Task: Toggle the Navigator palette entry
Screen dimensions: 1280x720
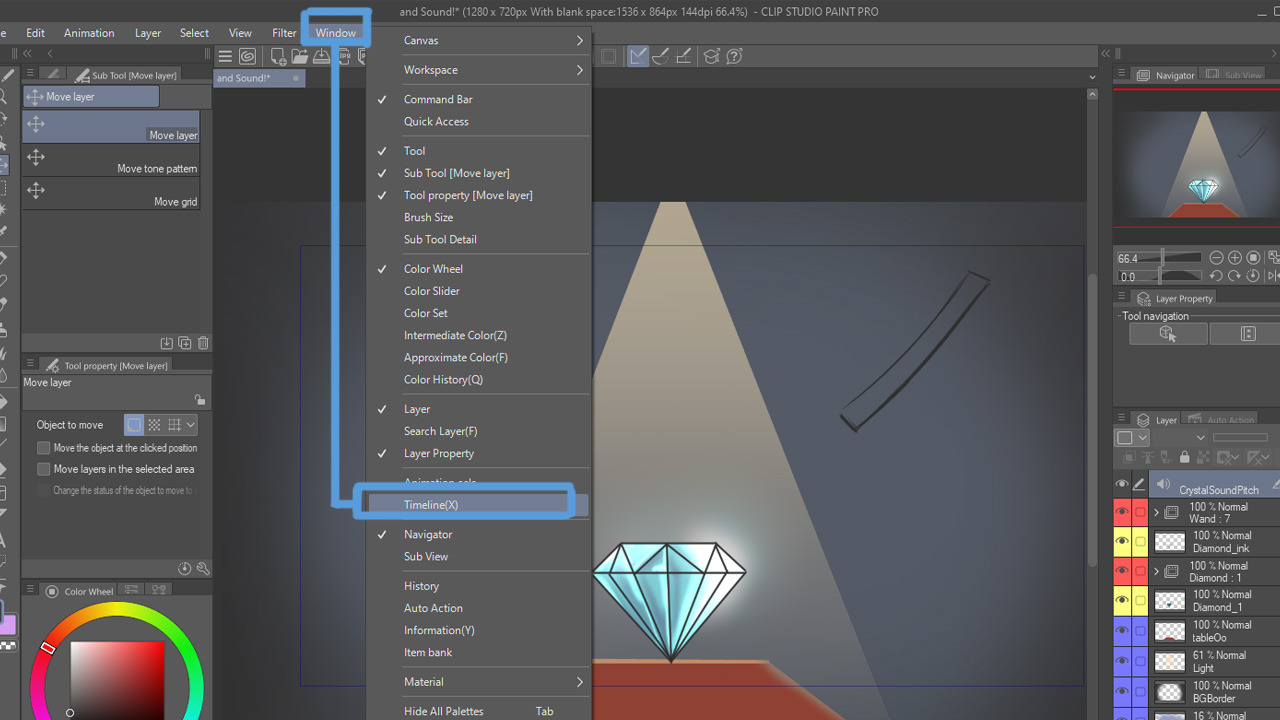Action: tap(478, 534)
